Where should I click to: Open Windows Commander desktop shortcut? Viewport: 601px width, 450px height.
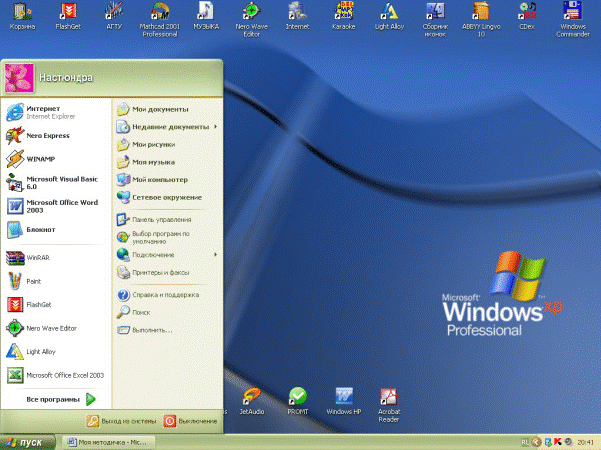[572, 13]
